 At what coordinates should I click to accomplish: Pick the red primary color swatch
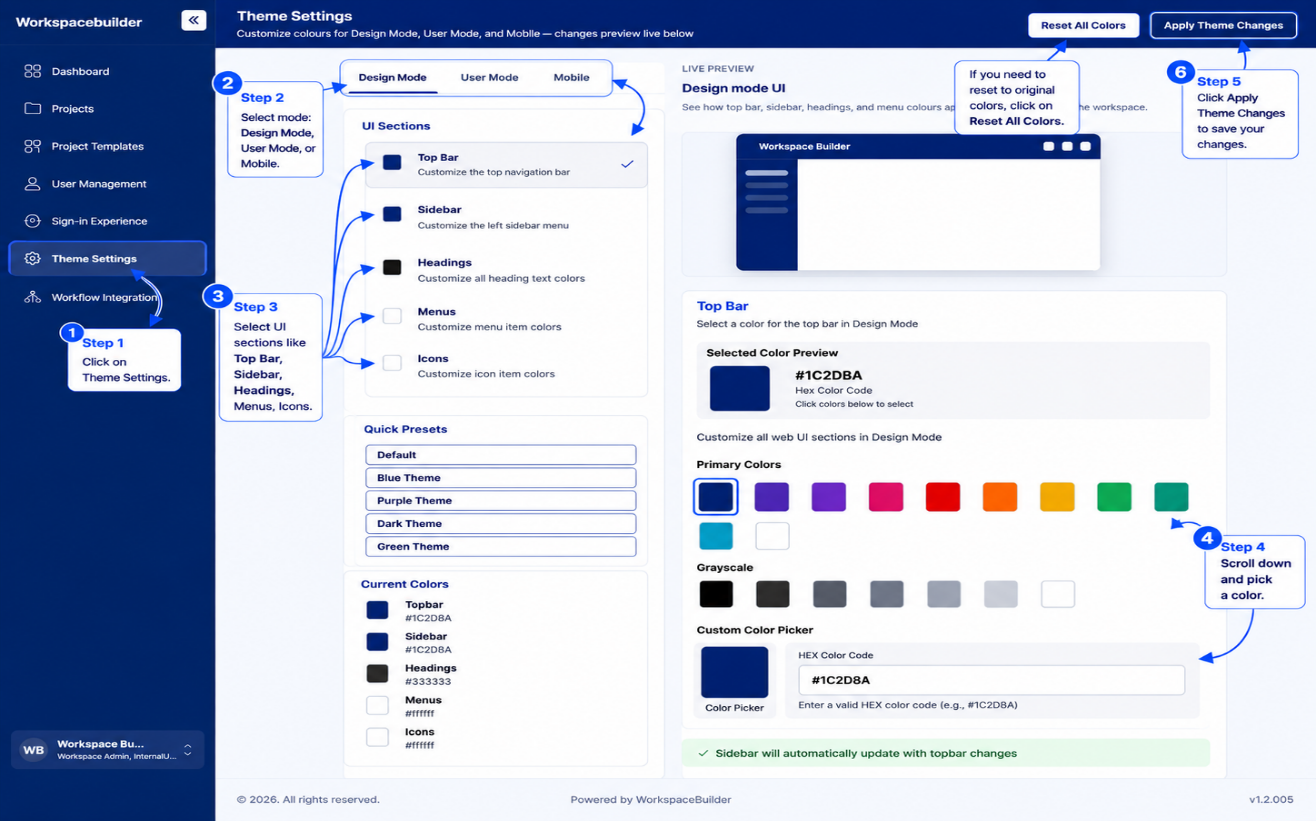(x=943, y=497)
